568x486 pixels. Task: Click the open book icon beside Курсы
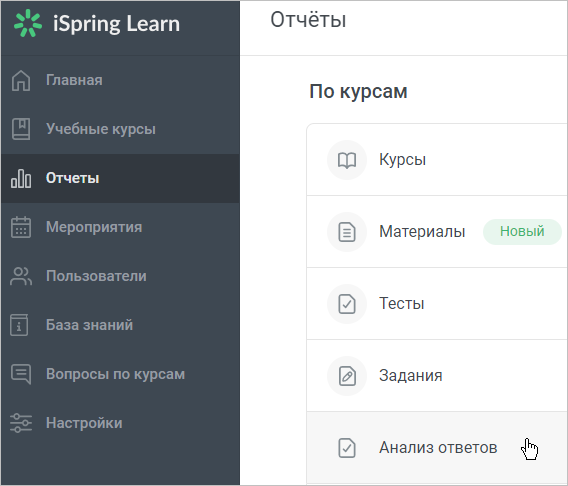coord(347,160)
